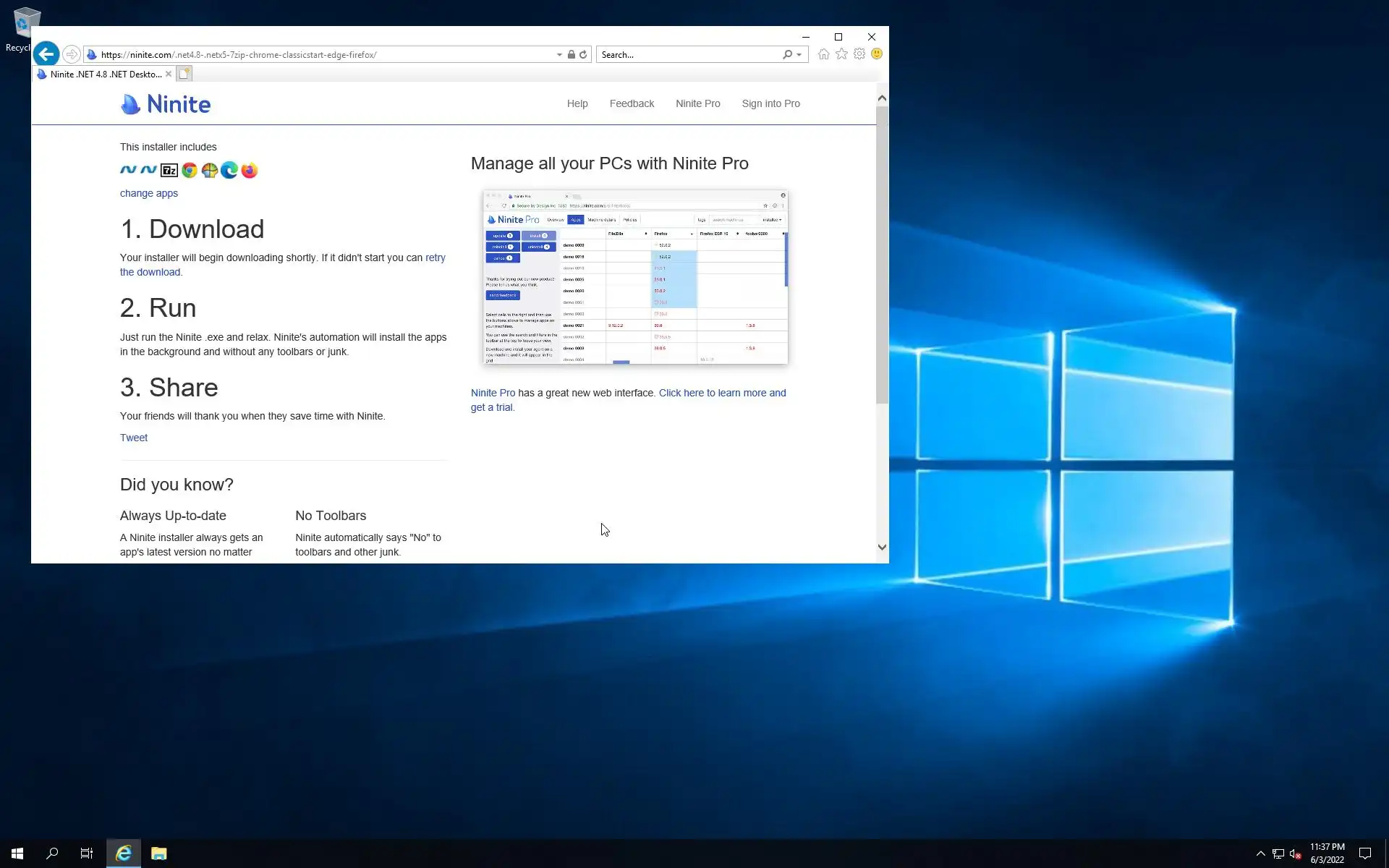Click the smiley feedback icon

click(x=877, y=54)
